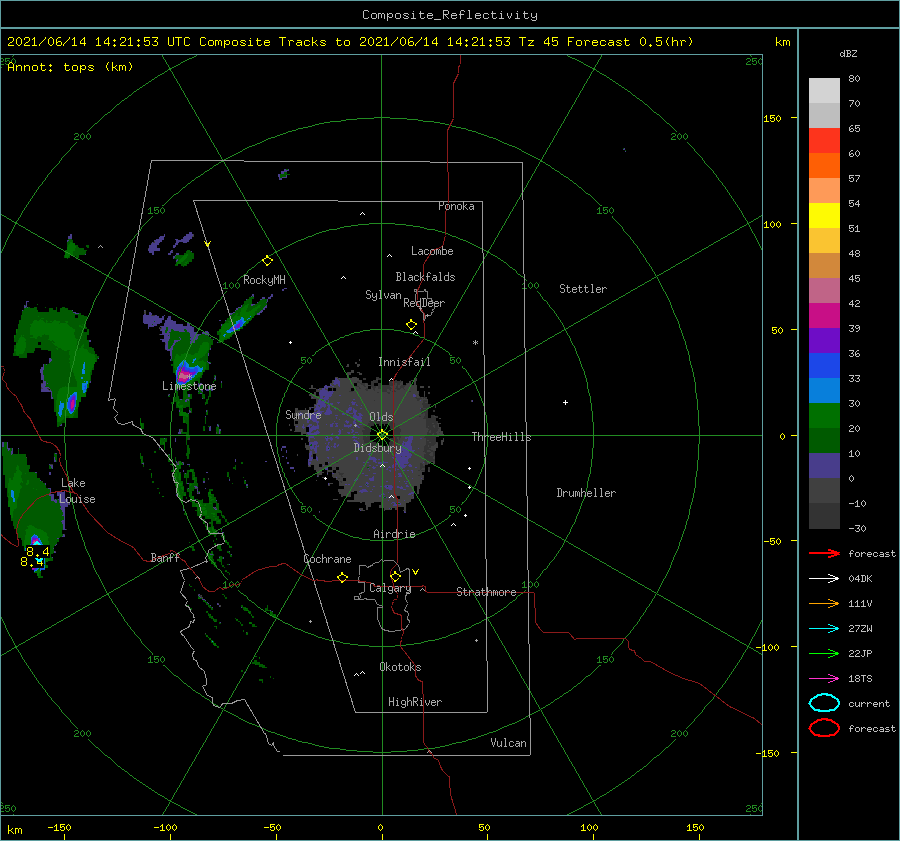This screenshot has height=841, width=900.
Task: Click the magenta 18TS track arrow
Action: [824, 679]
